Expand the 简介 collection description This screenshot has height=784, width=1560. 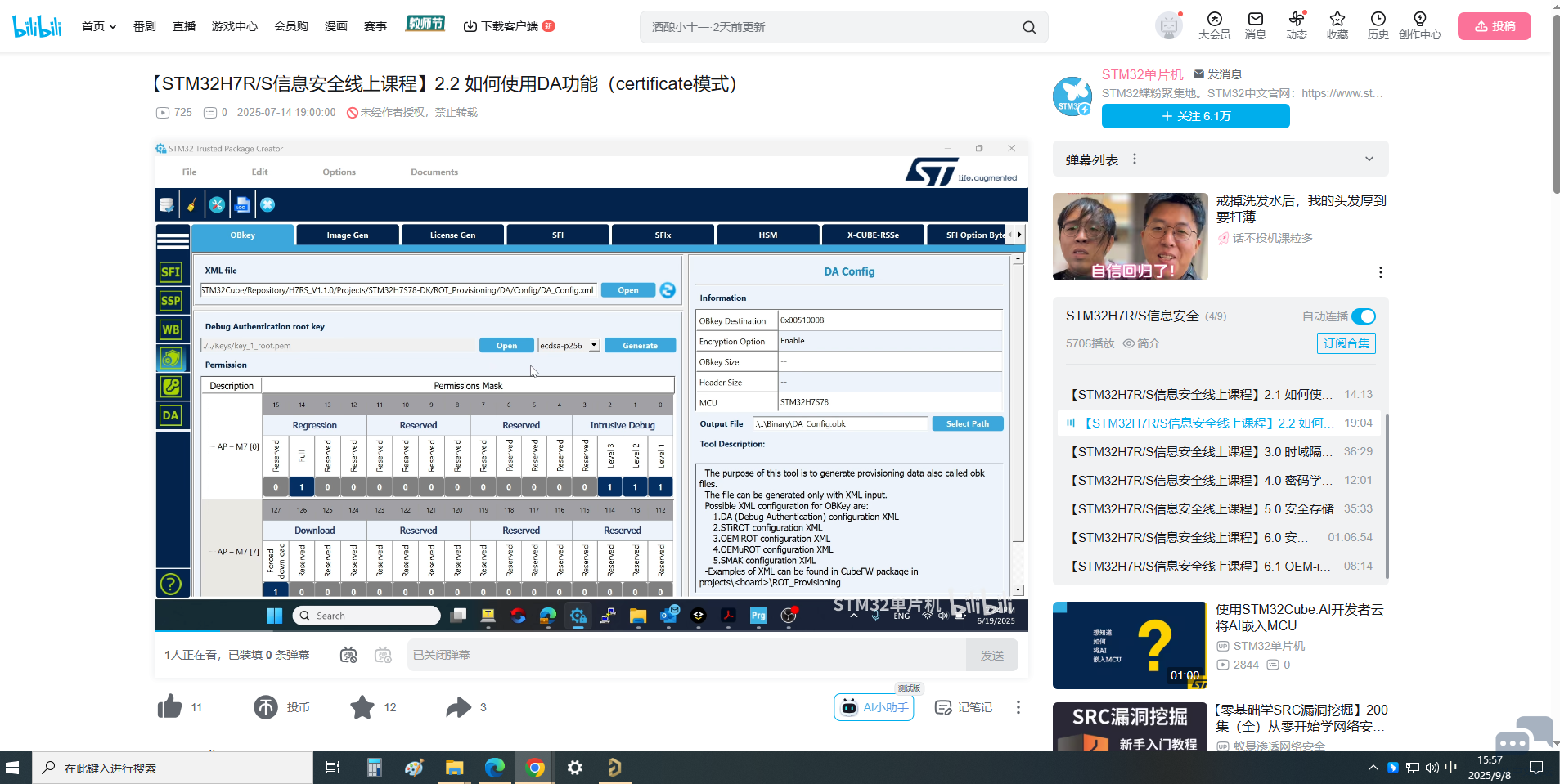tap(1141, 343)
